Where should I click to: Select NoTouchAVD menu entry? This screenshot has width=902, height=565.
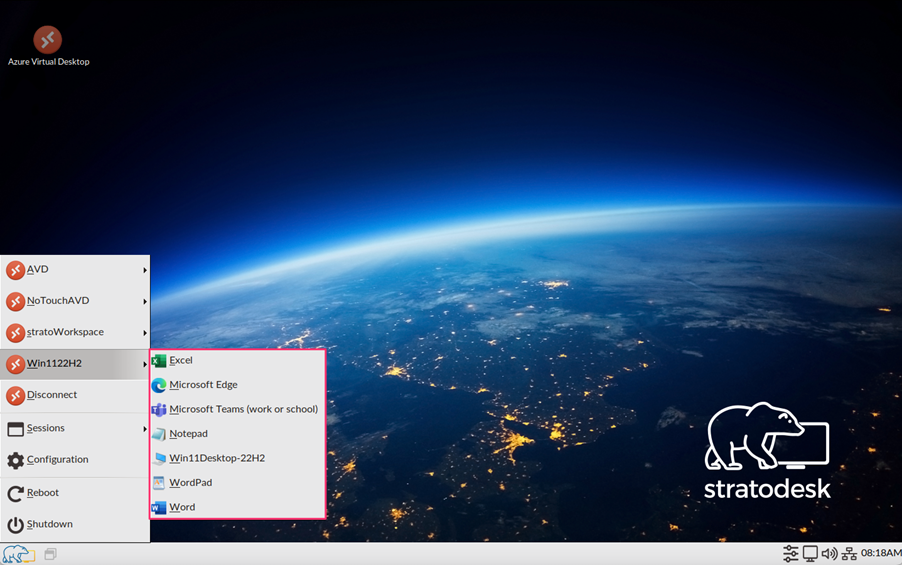(x=75, y=301)
